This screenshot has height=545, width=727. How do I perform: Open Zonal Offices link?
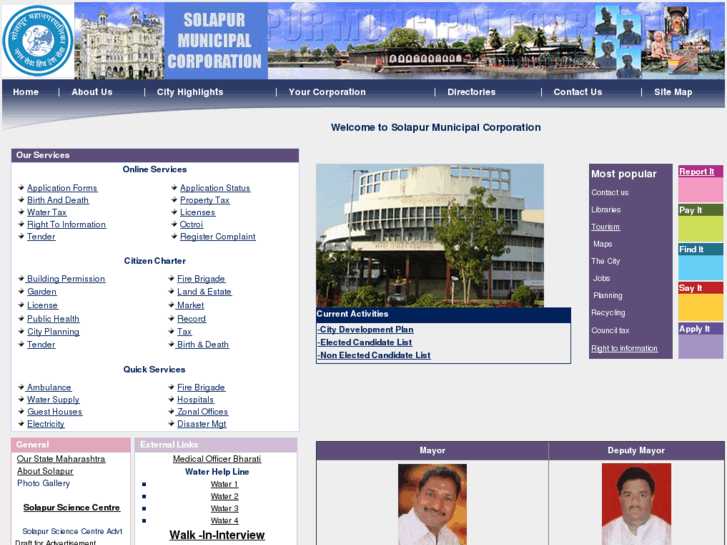pyautogui.click(x=203, y=411)
